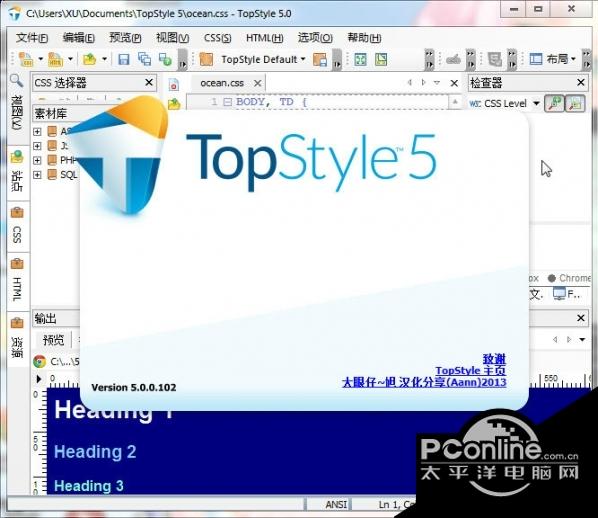This screenshot has height=518, width=598.
Task: Click the first magnifier icon in 检查器
Action: coord(554,103)
